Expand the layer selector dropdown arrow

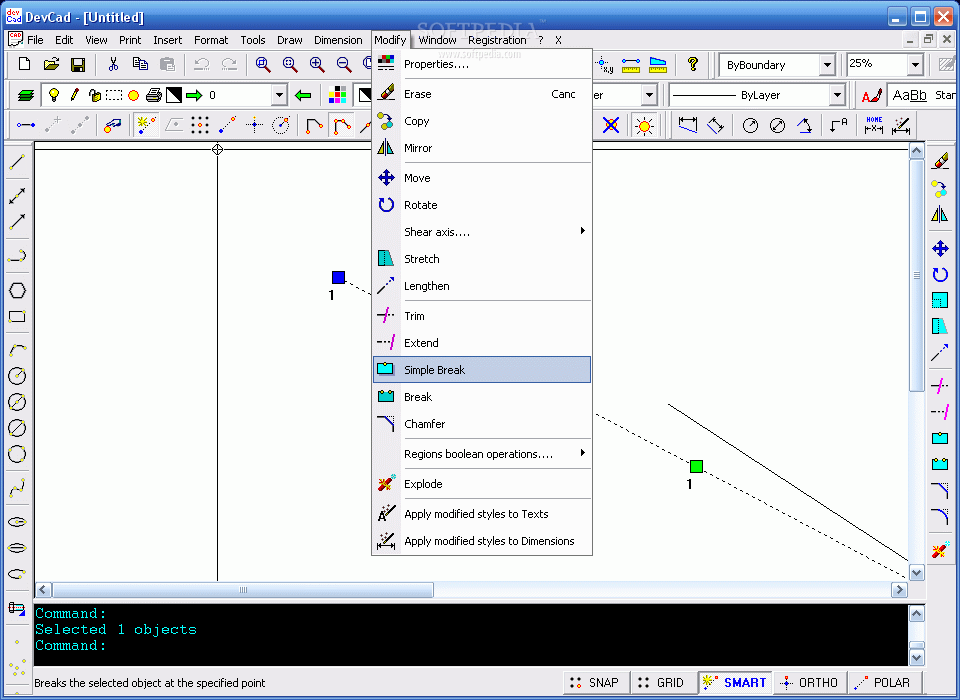pos(279,95)
